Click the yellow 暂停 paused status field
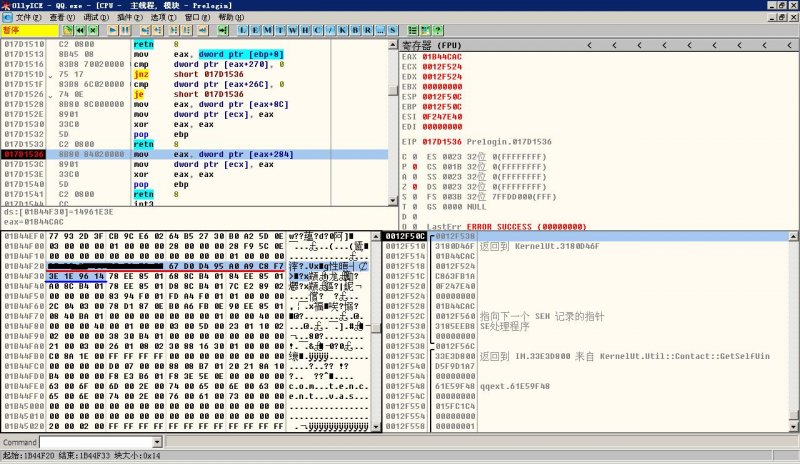Screen dimensions: 800x464 click(x=30, y=30)
